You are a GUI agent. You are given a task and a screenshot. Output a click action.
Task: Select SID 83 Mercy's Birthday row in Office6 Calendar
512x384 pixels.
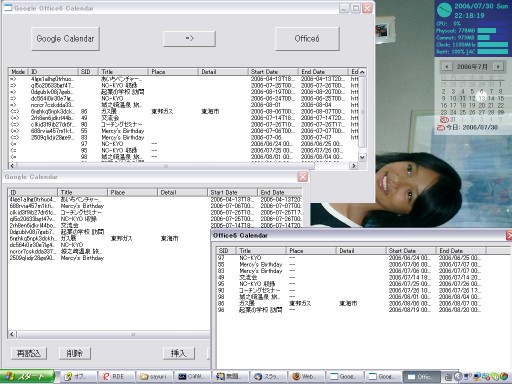(363, 271)
